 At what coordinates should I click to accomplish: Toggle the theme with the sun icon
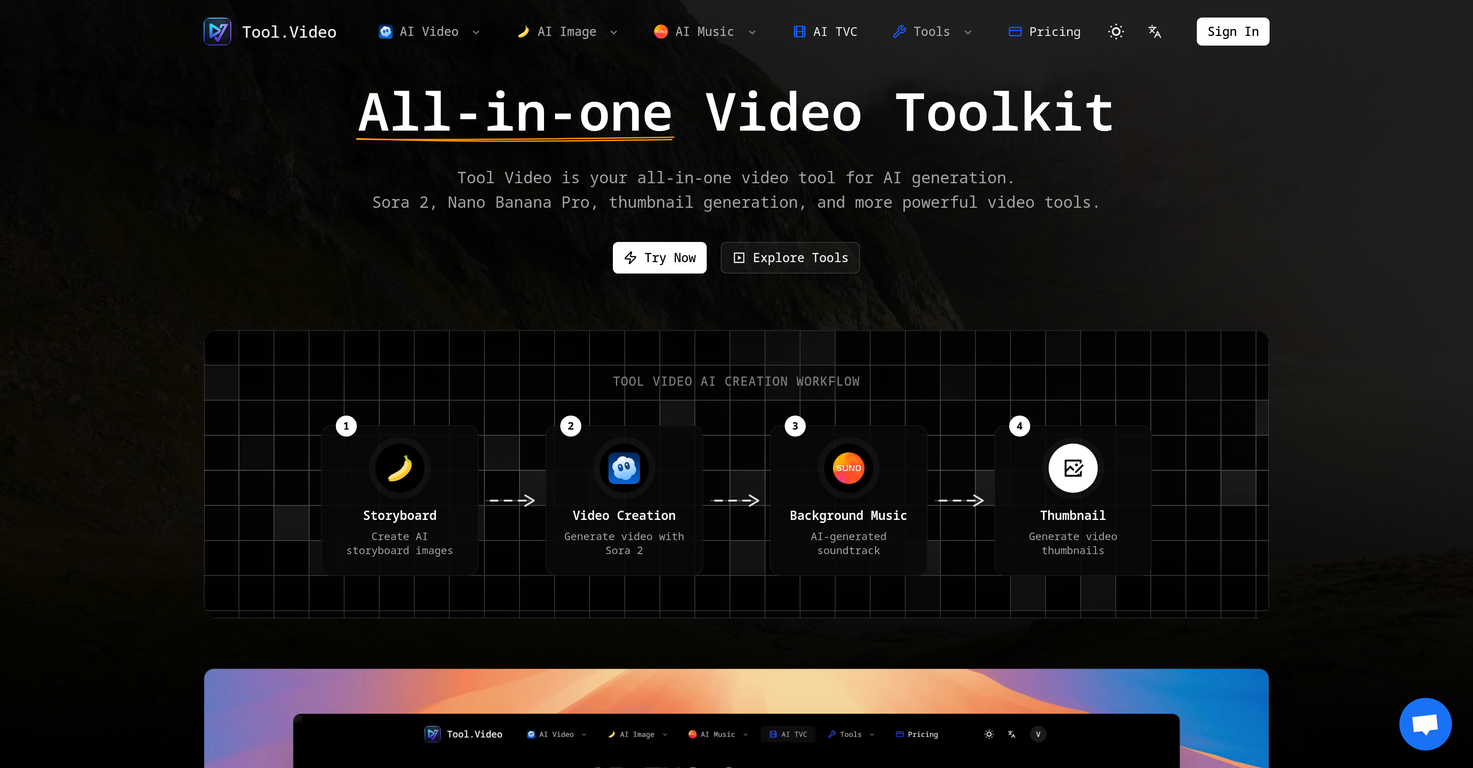click(x=1115, y=31)
